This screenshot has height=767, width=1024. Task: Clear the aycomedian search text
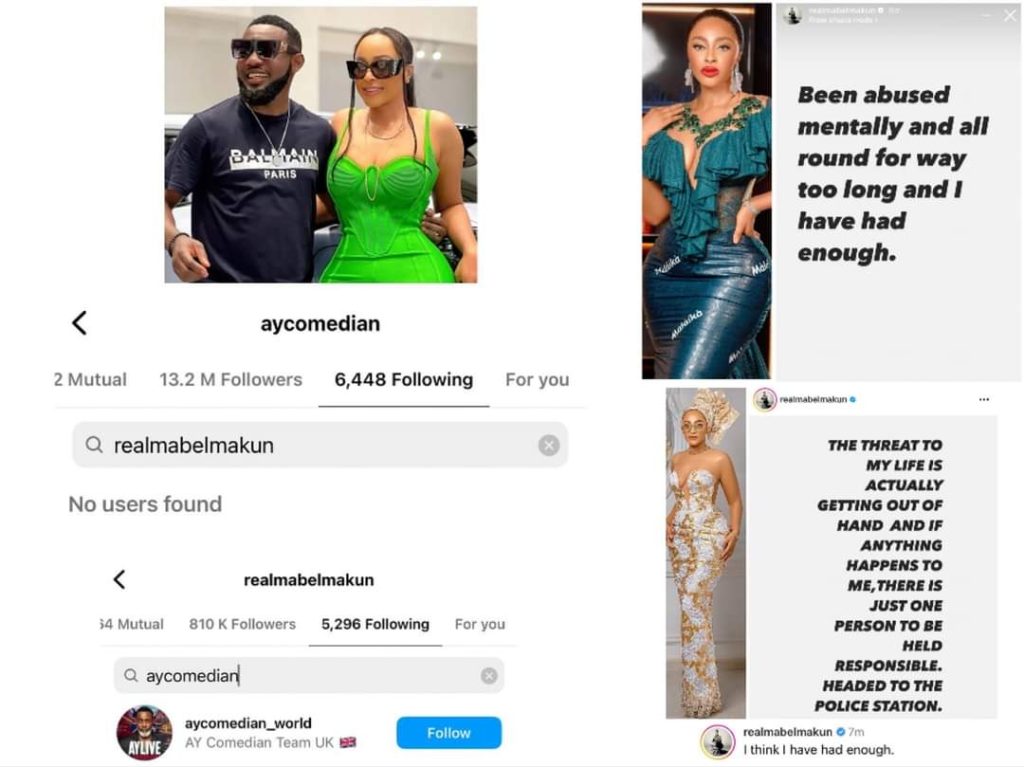coord(488,676)
